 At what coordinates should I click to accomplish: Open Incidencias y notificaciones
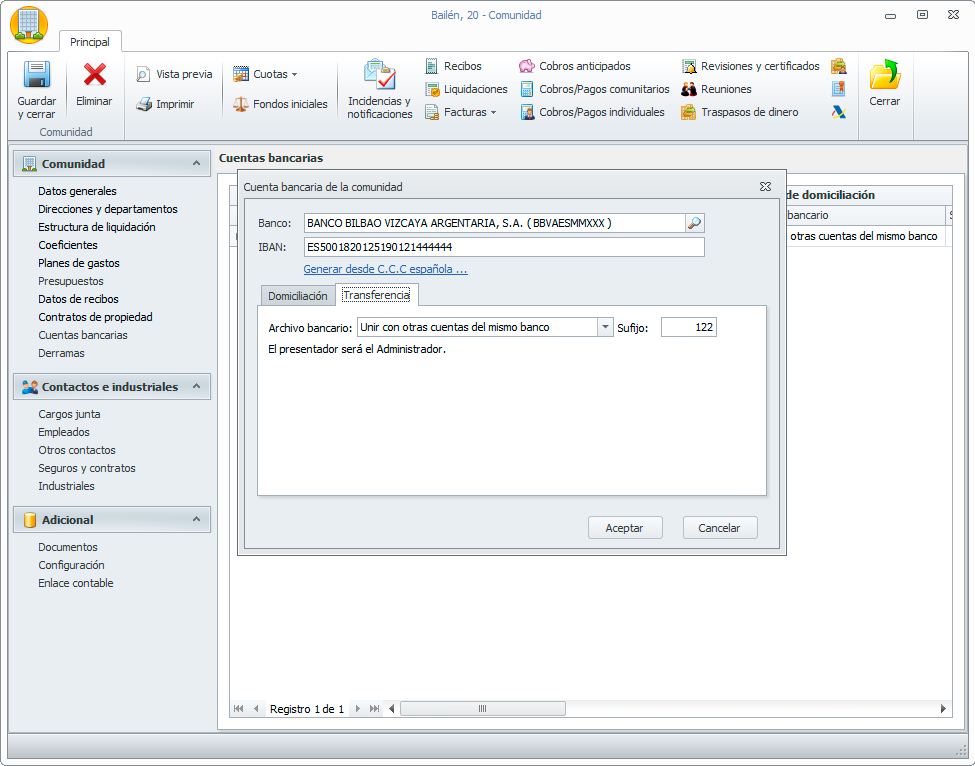click(380, 76)
